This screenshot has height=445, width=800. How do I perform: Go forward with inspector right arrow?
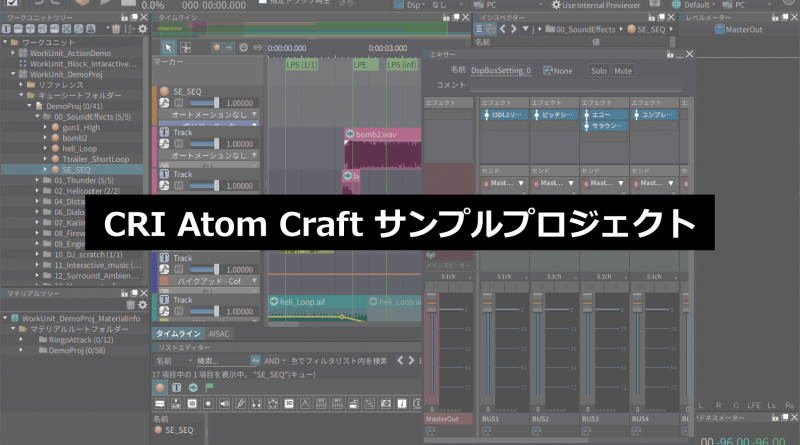[x=514, y=29]
